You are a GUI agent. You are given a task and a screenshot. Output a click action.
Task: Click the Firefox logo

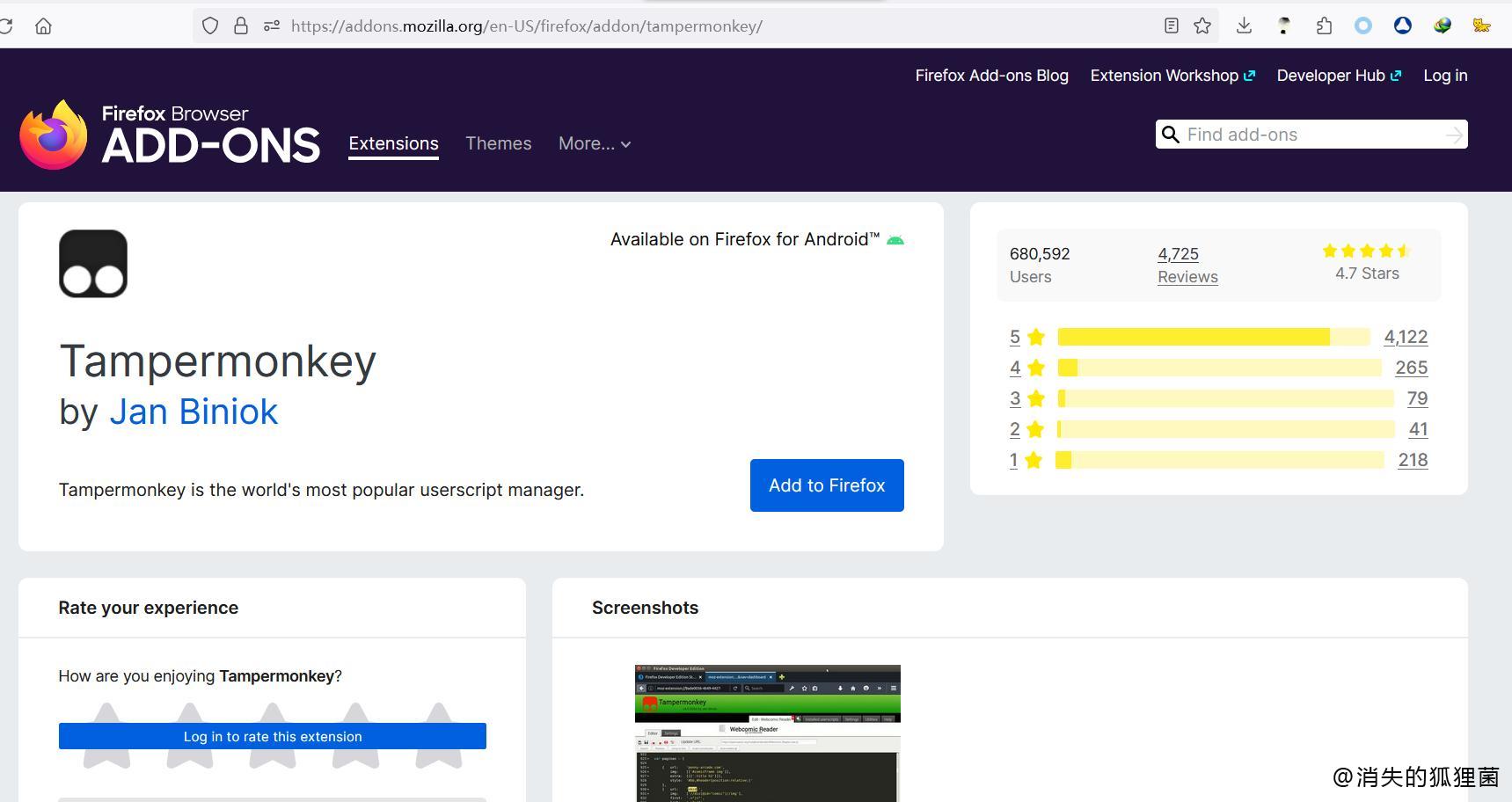click(x=54, y=135)
